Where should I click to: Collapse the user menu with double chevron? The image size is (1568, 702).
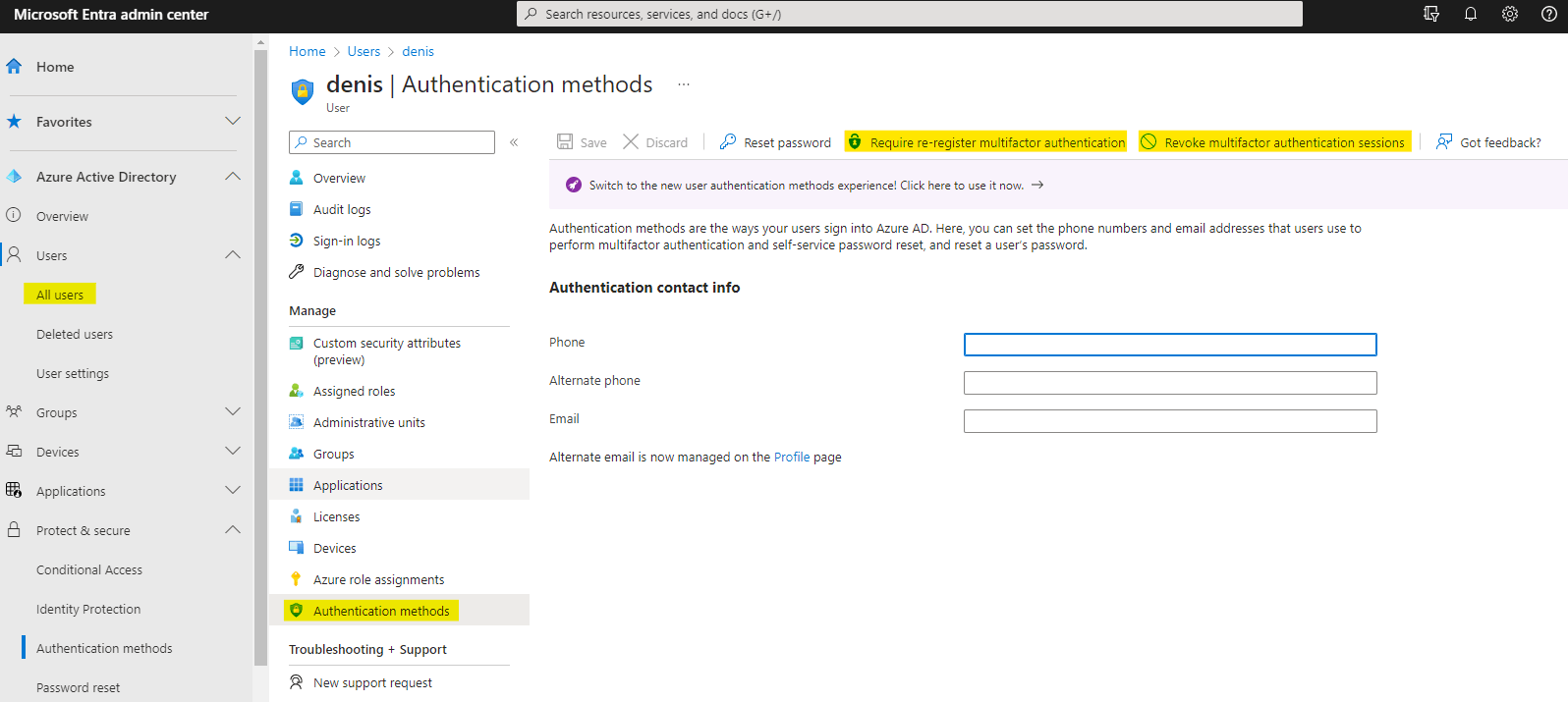[514, 142]
